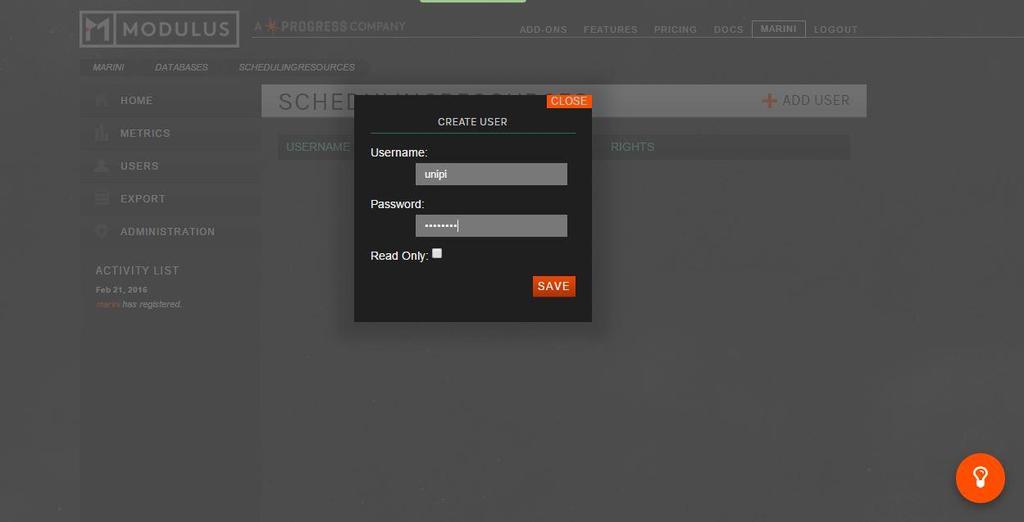Viewport: 1024px width, 522px height.
Task: Click the Modulus logo
Action: pos(159,29)
